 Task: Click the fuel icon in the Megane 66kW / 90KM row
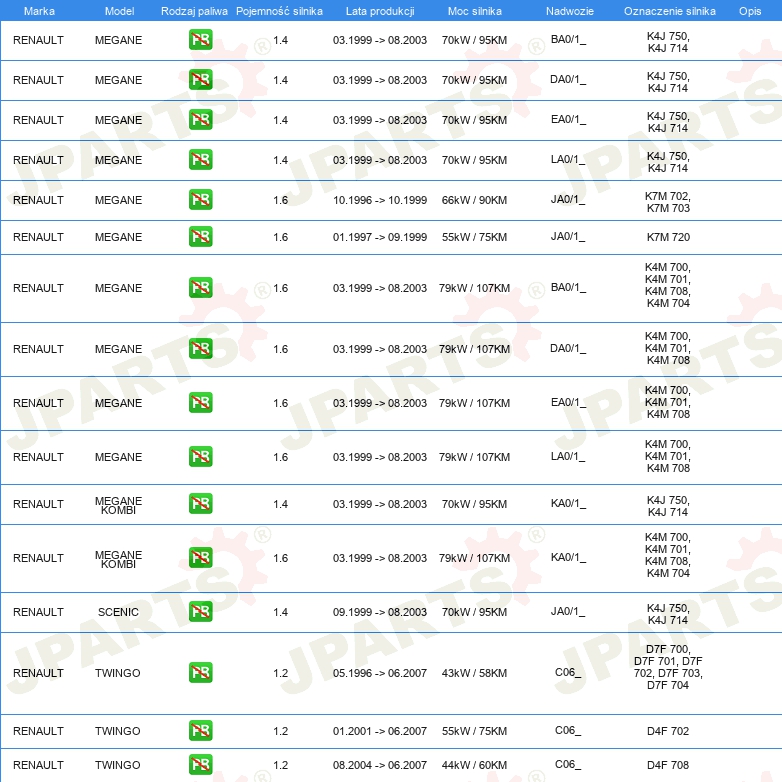[200, 200]
